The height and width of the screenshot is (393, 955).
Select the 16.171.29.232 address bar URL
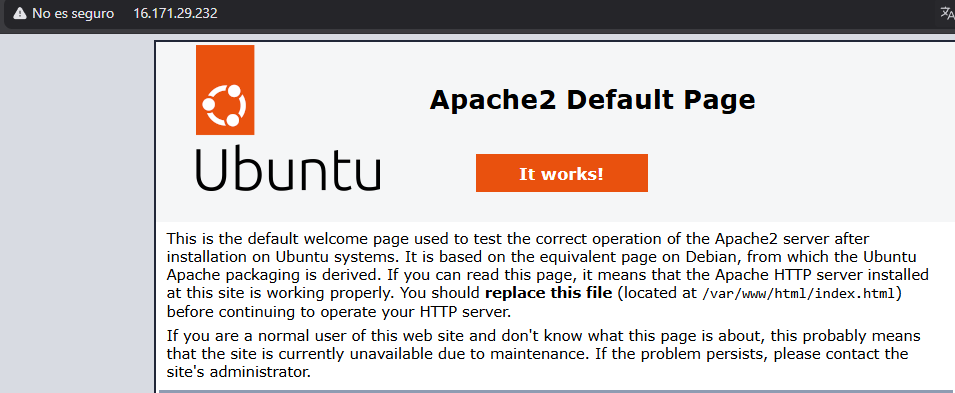(x=175, y=13)
